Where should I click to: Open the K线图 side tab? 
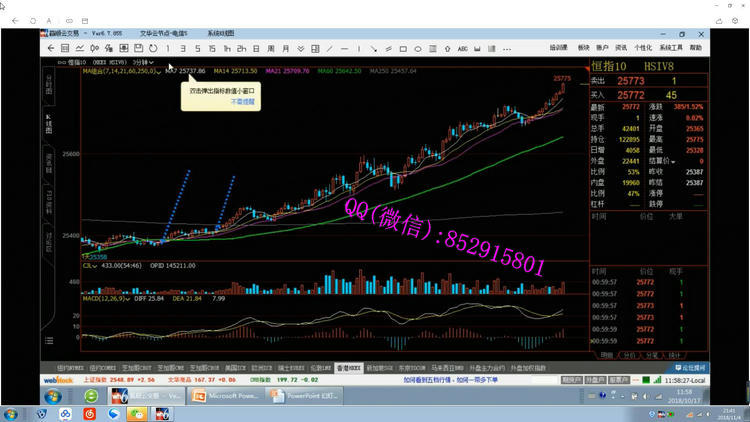pos(47,128)
